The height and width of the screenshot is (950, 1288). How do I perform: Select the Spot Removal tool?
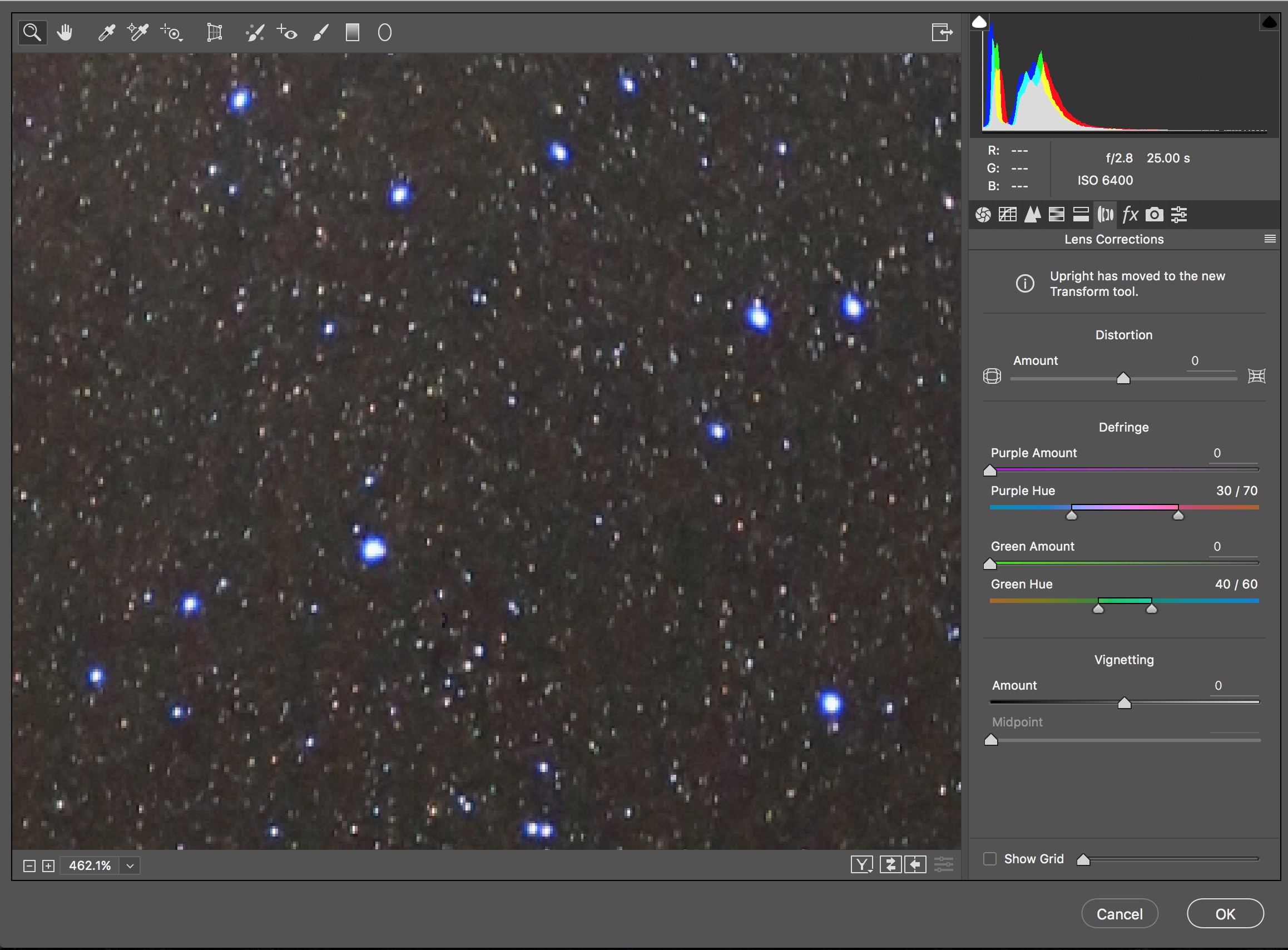click(254, 33)
